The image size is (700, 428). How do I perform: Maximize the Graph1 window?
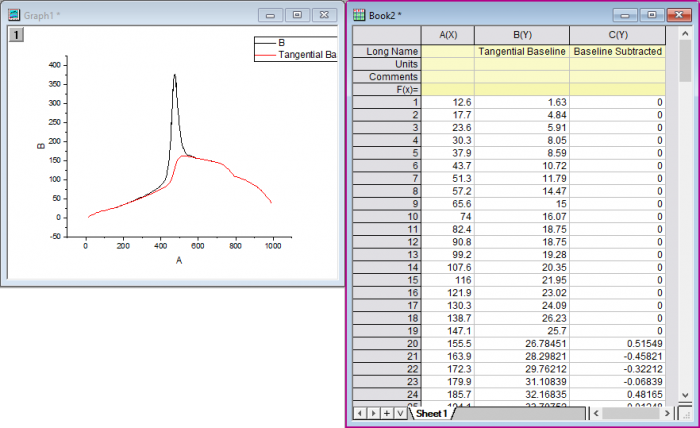click(x=297, y=15)
